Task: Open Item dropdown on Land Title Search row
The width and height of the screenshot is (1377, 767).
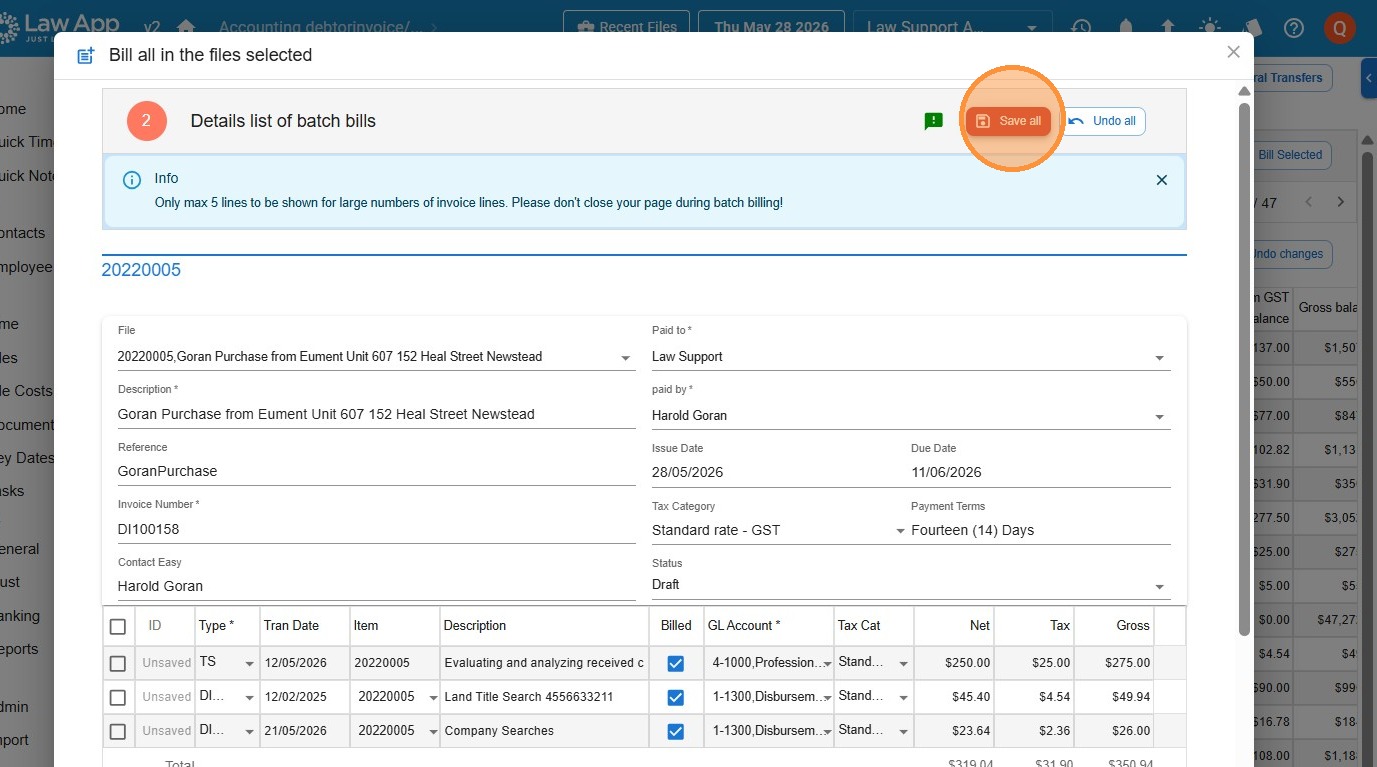Action: coord(395,697)
